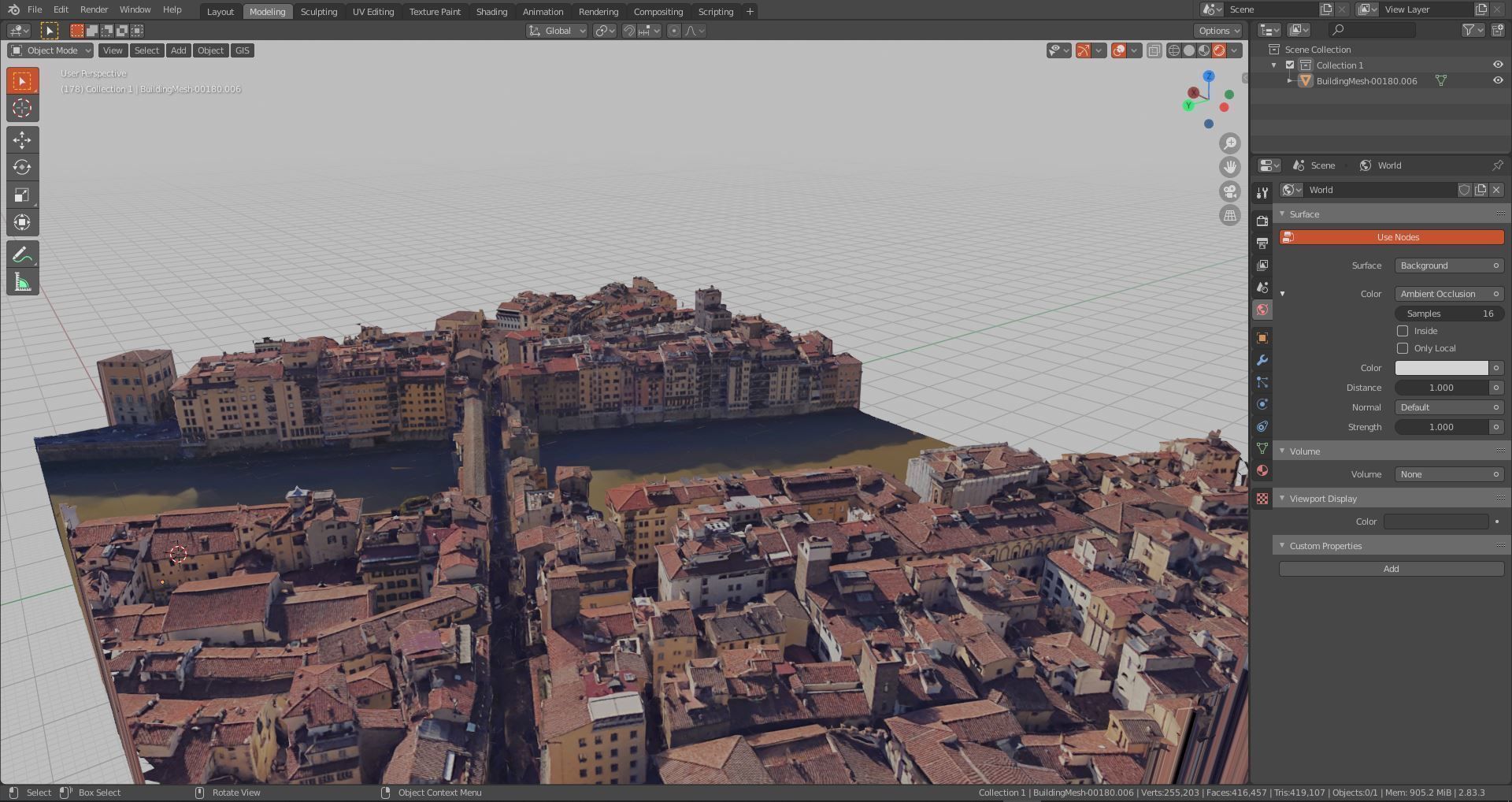Switch to the Shading workspace tab
Image resolution: width=1512 pixels, height=802 pixels.
(491, 12)
